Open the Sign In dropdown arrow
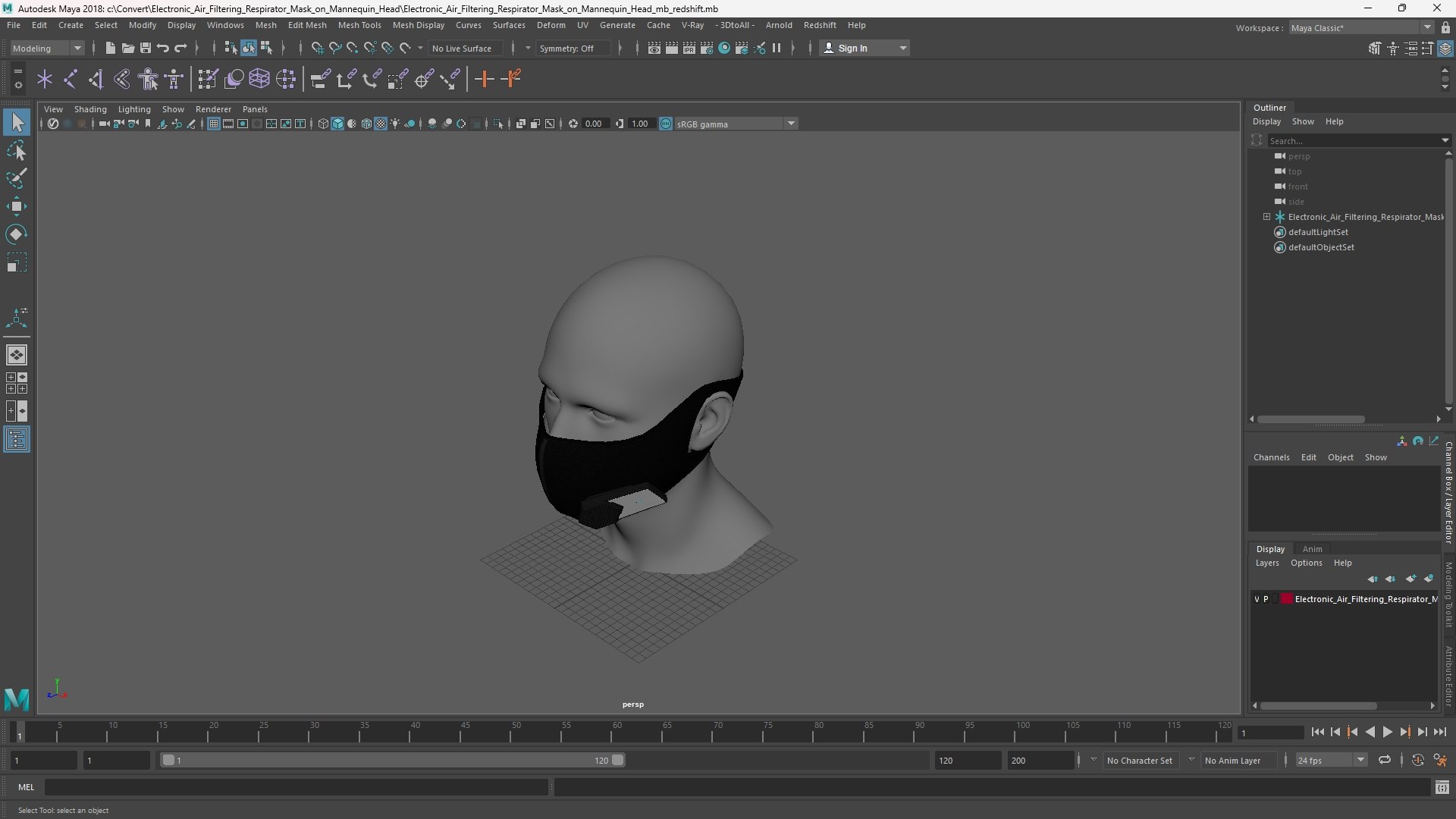Screen dimensions: 1456x819 click(x=902, y=48)
